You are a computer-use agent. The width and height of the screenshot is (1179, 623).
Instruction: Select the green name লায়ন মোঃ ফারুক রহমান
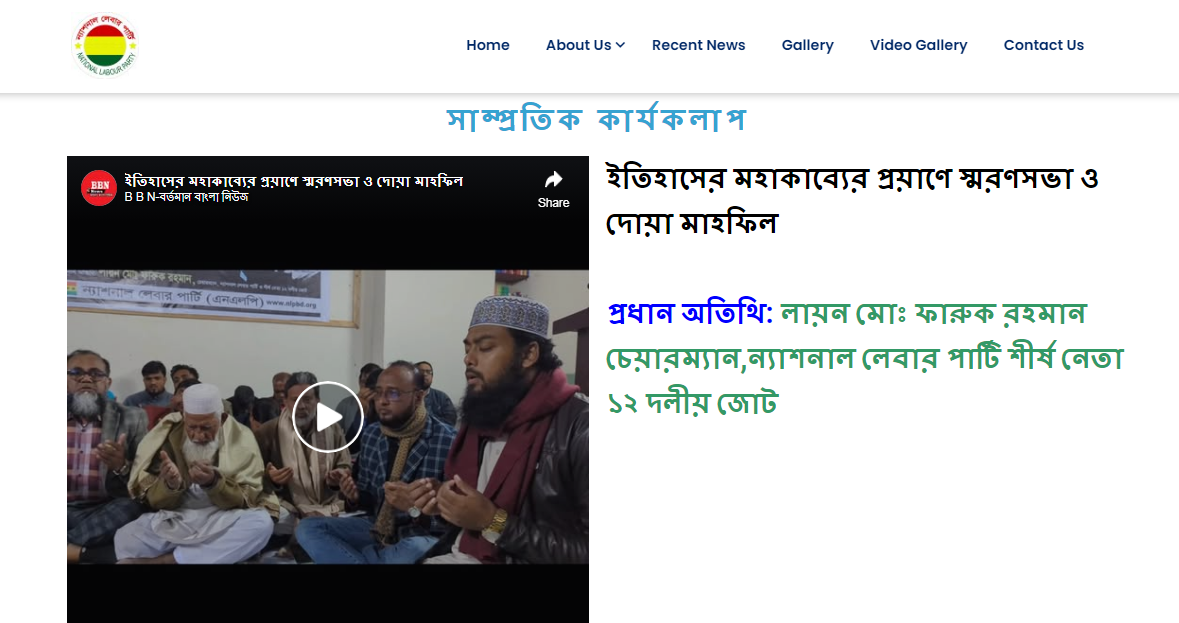click(934, 313)
